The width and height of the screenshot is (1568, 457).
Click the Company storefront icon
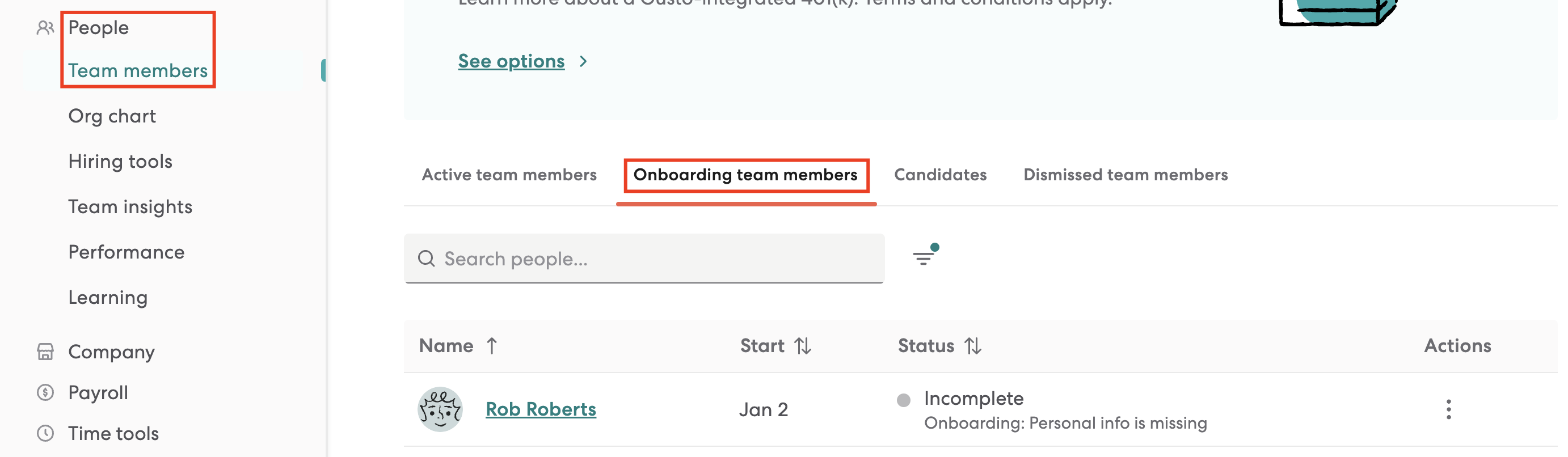pyautogui.click(x=45, y=352)
